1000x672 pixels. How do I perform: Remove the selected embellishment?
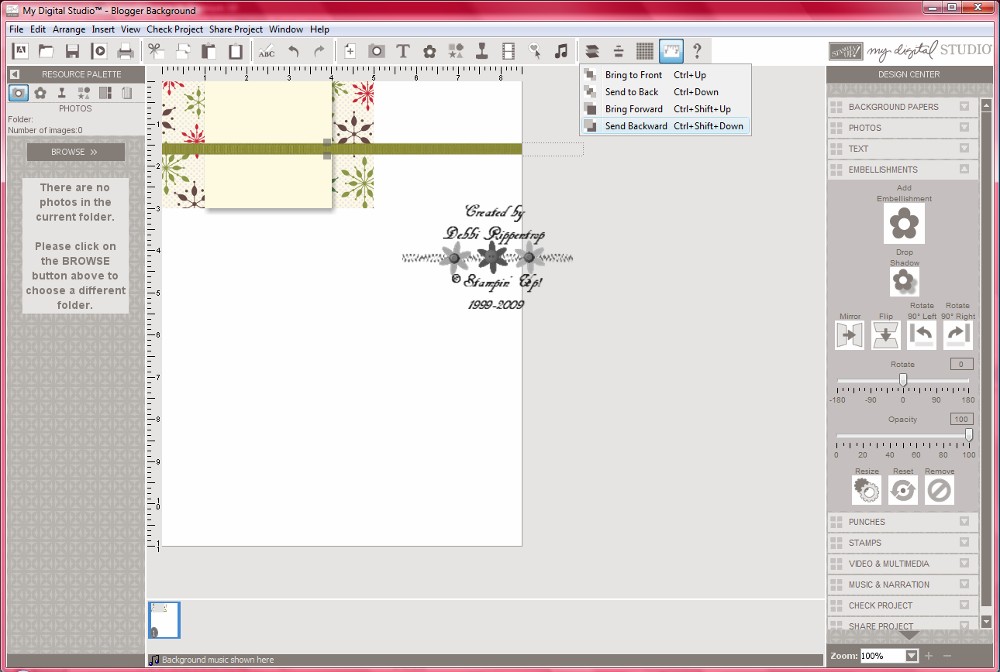coord(939,490)
